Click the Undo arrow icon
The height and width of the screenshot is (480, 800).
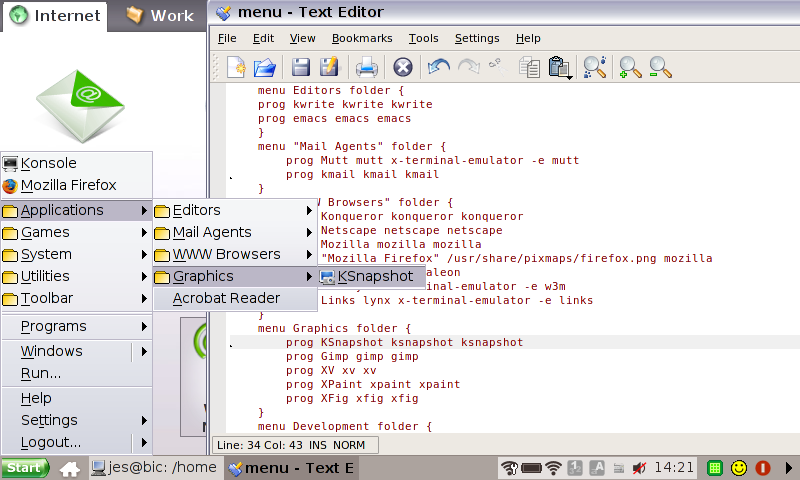(x=438, y=67)
